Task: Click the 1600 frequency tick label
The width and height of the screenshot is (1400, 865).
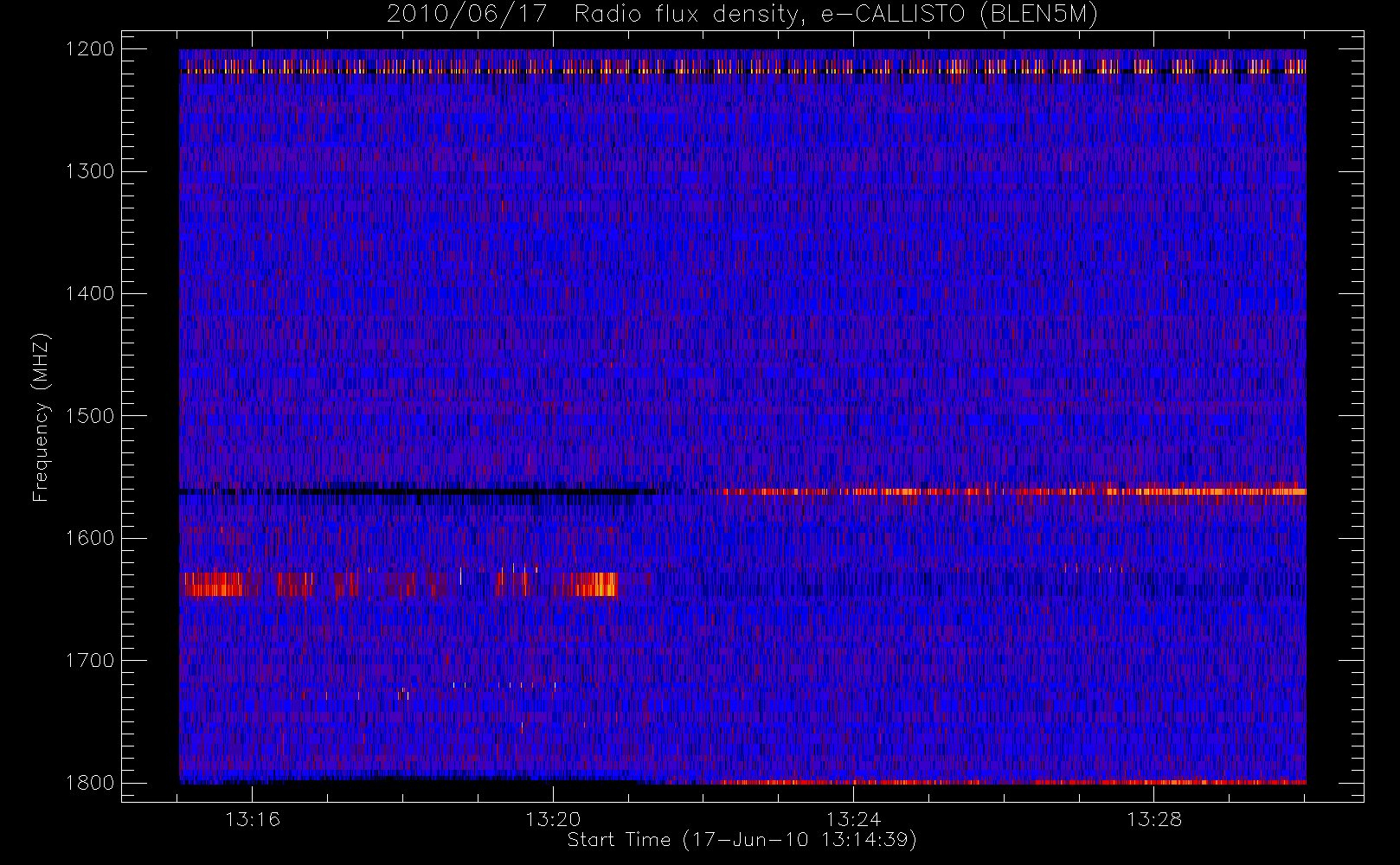Action: click(x=91, y=538)
